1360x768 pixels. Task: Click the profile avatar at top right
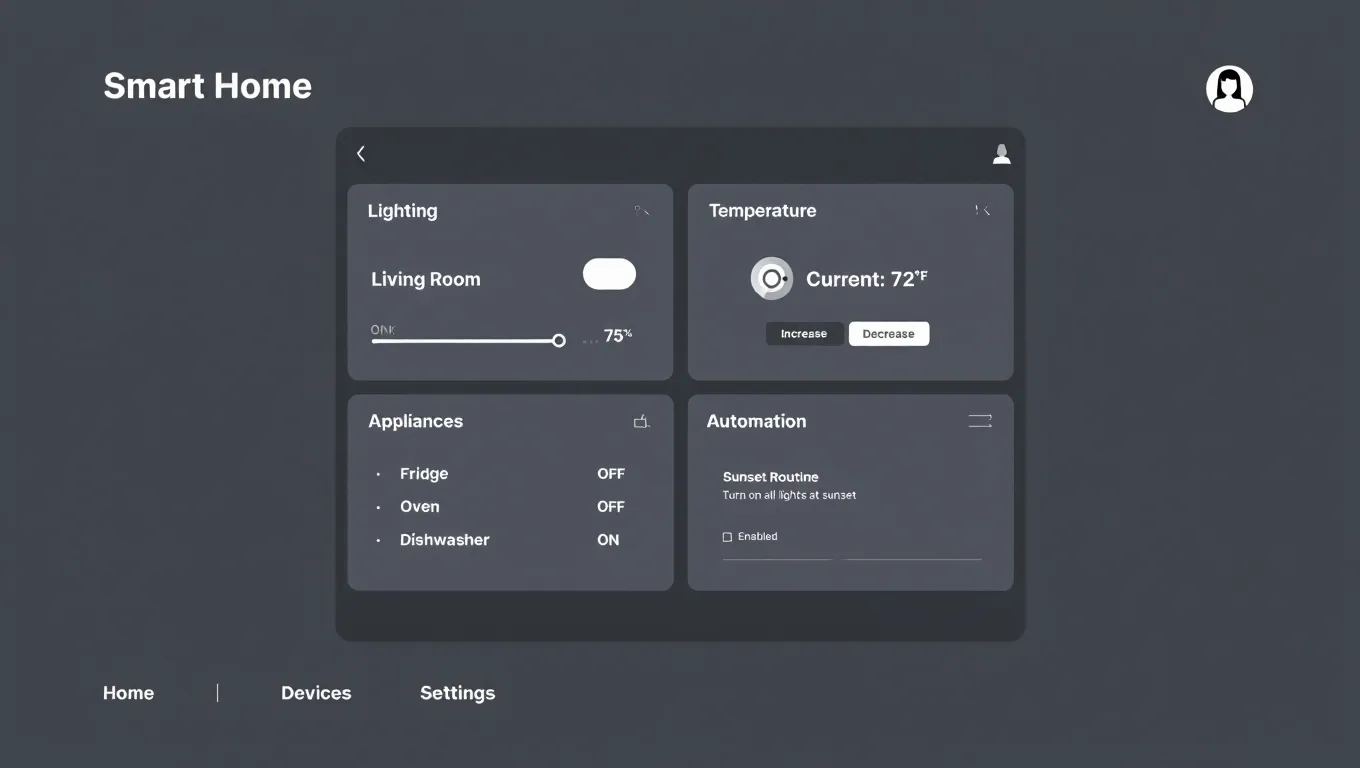tap(1229, 89)
